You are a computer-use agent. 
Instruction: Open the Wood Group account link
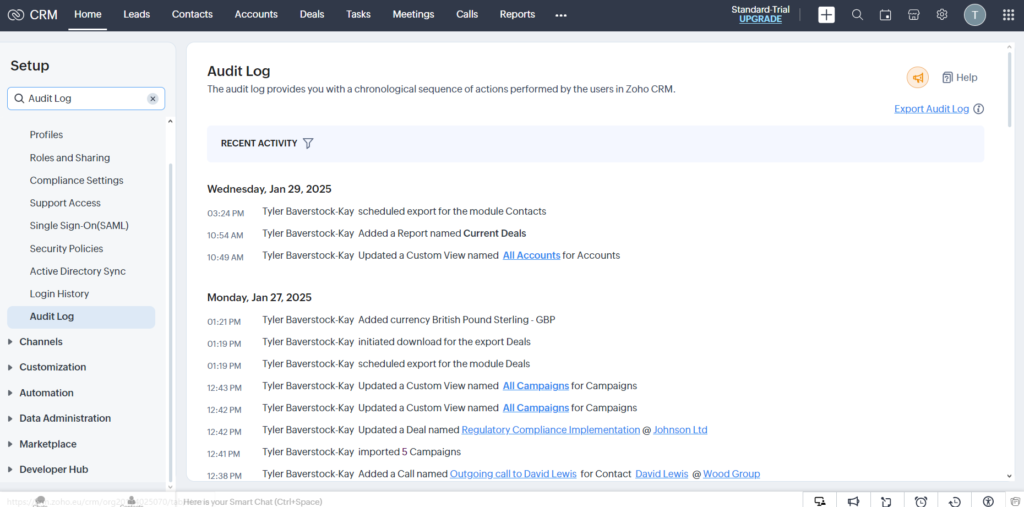pos(731,474)
